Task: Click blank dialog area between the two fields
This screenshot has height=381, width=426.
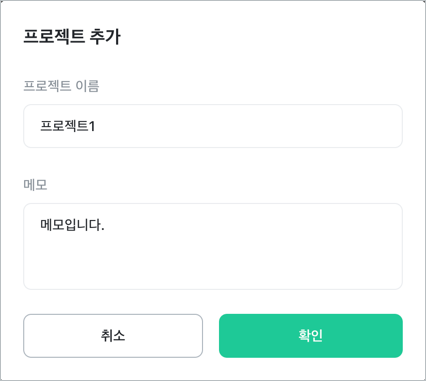Action: coord(213,163)
